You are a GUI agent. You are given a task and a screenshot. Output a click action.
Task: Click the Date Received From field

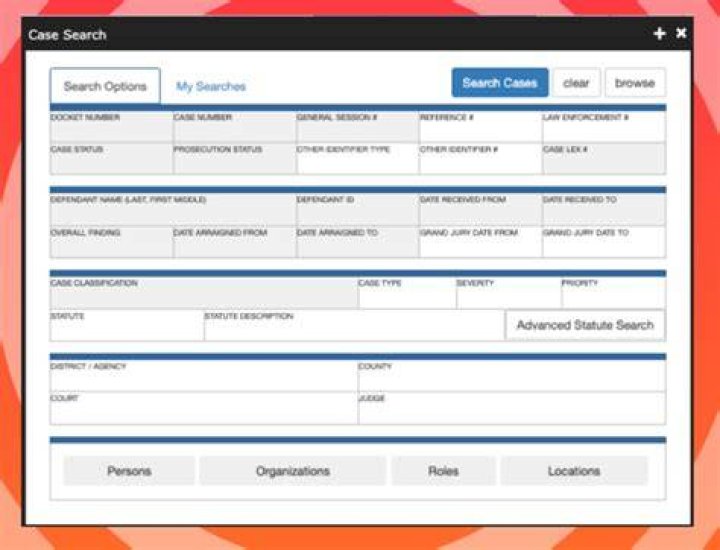coord(480,210)
